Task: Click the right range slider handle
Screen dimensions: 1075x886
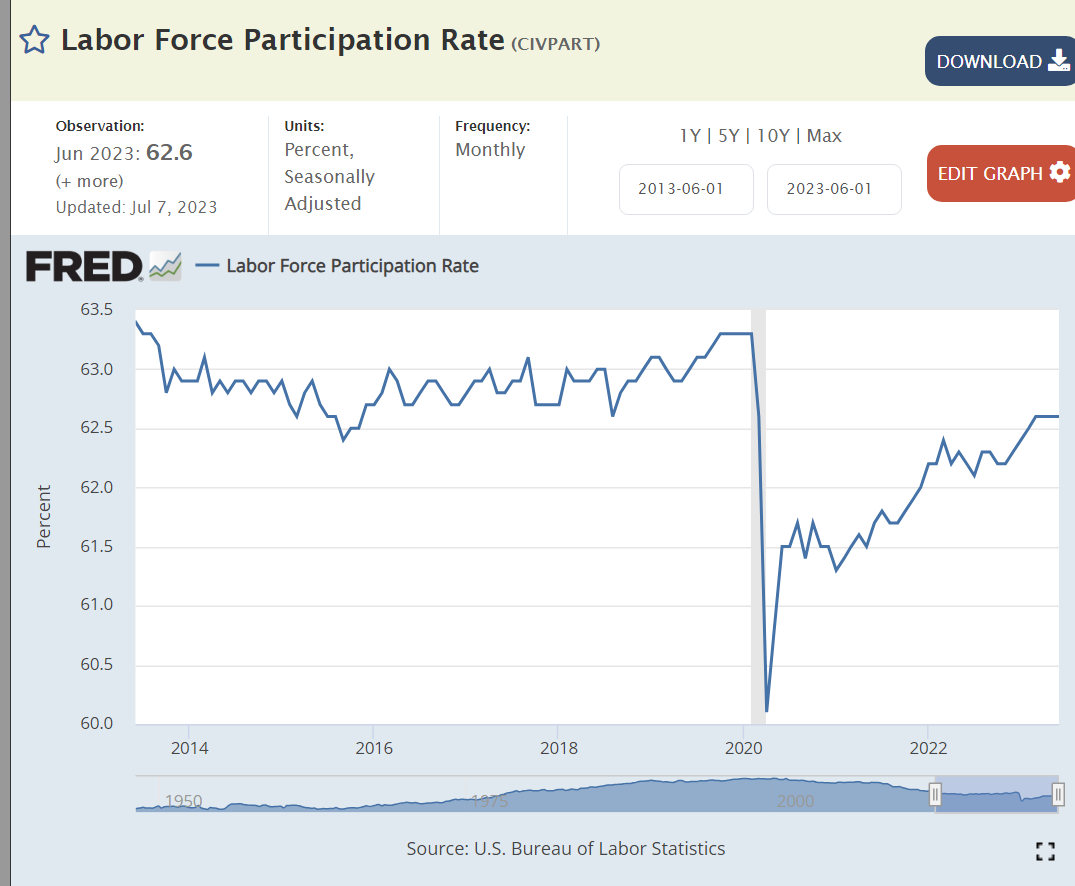Action: [x=1058, y=795]
